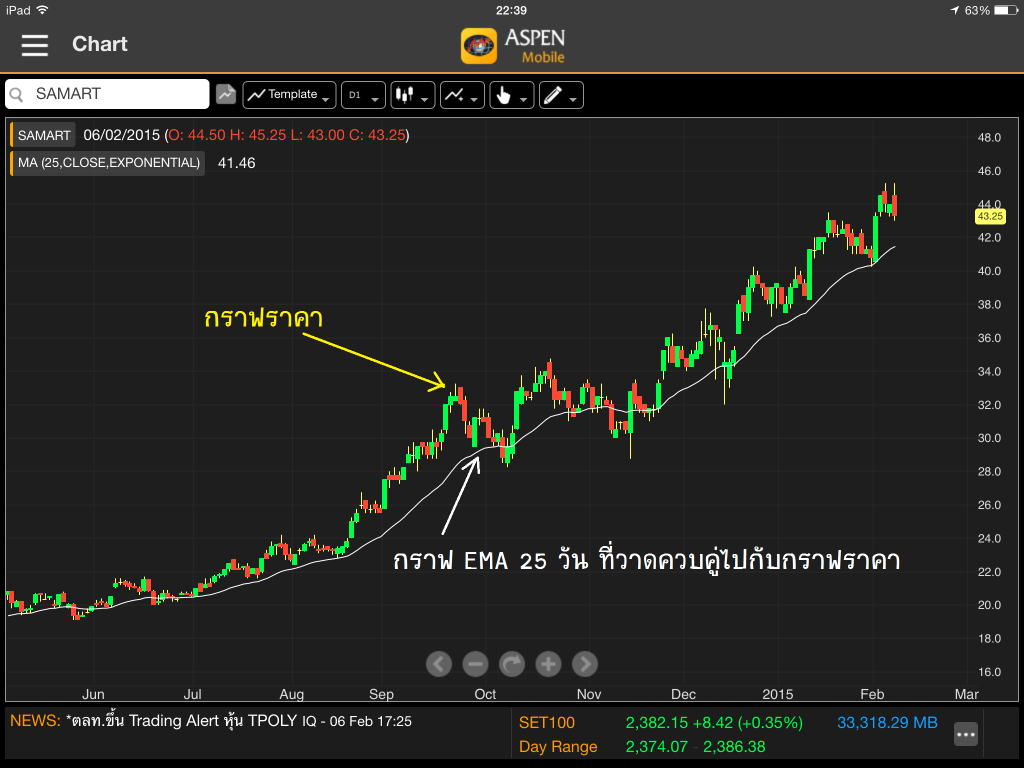Open the add indicator dropdown
1024x768 pixels.
pyautogui.click(x=462, y=95)
